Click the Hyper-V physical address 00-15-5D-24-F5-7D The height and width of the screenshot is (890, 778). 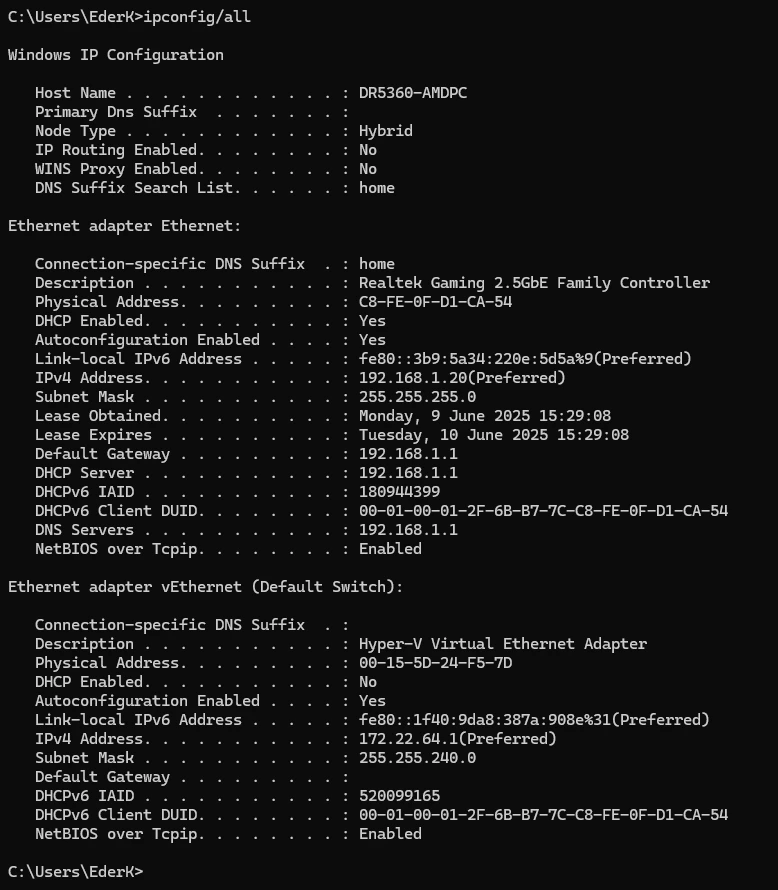tap(435, 662)
